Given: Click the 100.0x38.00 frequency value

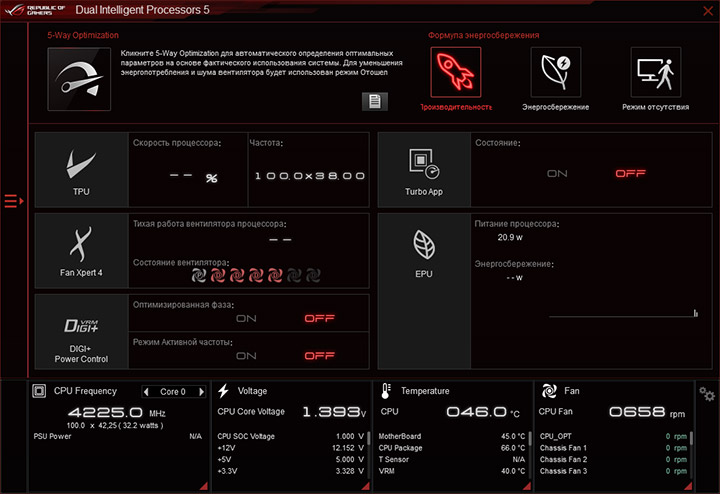Looking at the screenshot, I should pos(310,176).
